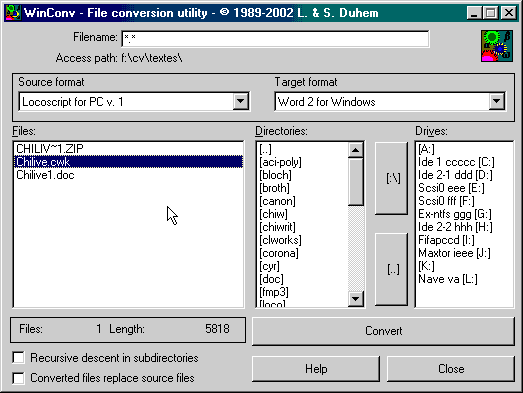Toggle Converted files replace source files

[18, 378]
